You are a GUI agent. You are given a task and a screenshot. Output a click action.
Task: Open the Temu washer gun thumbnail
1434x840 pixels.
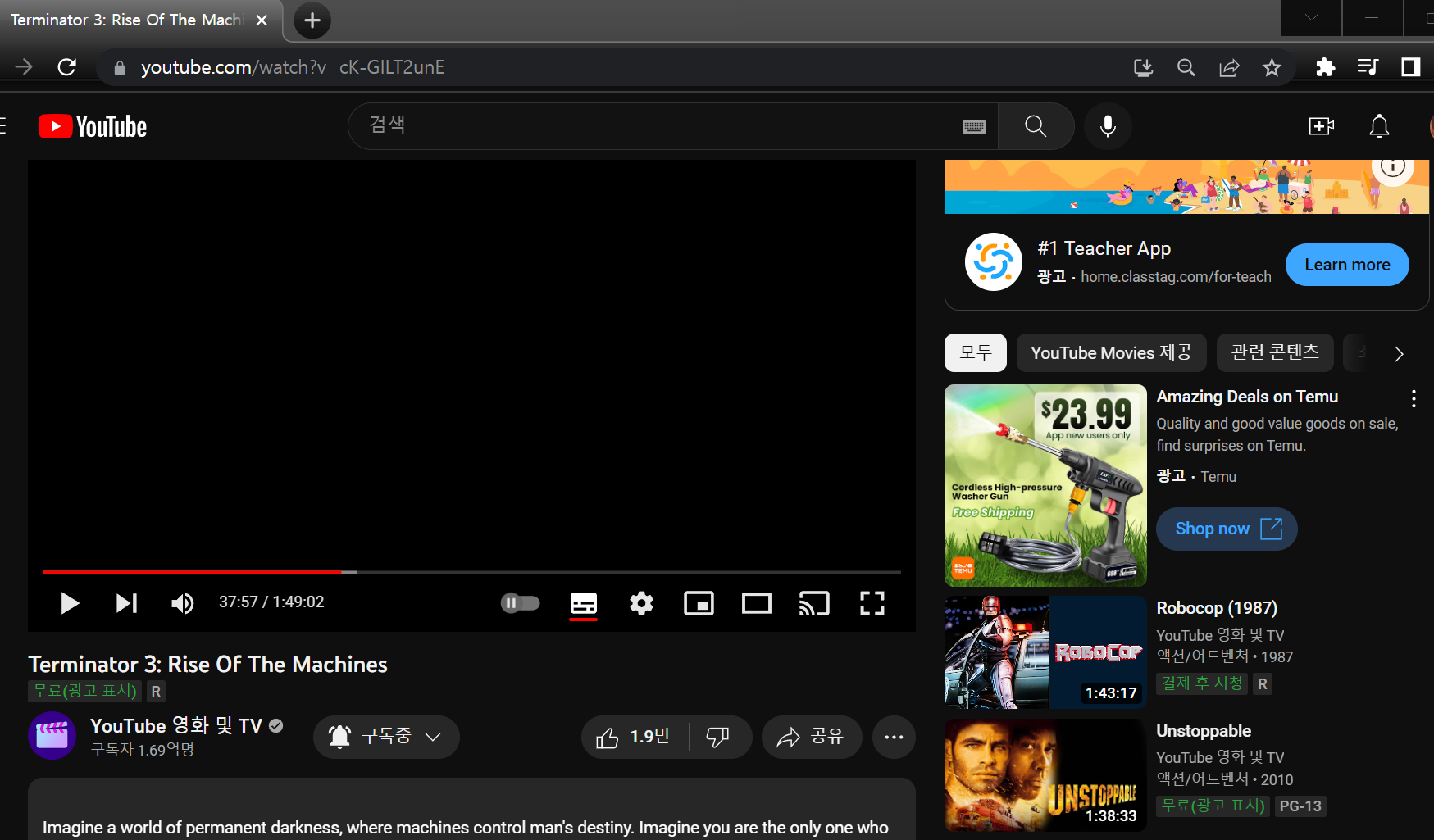pyautogui.click(x=1045, y=485)
